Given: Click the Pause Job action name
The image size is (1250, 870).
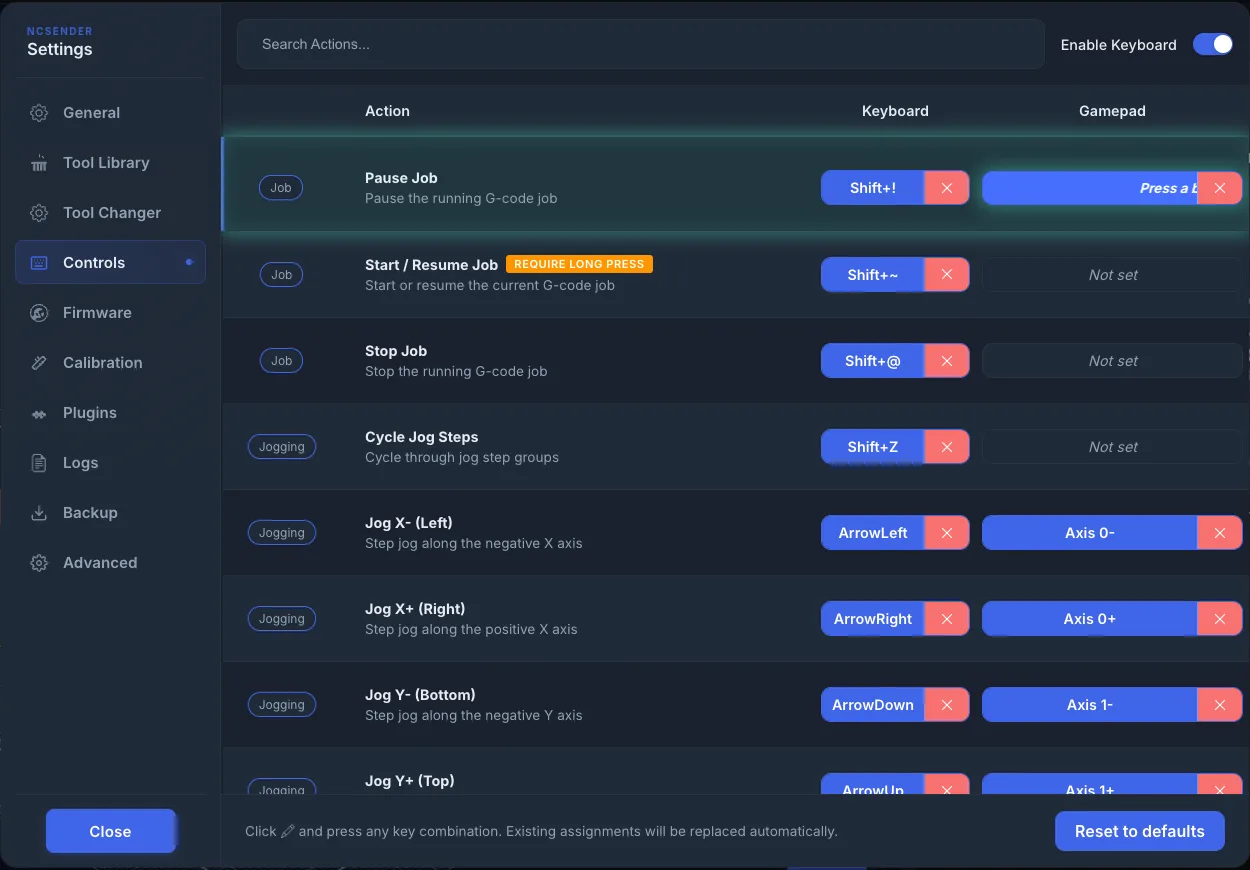Looking at the screenshot, I should pos(401,178).
